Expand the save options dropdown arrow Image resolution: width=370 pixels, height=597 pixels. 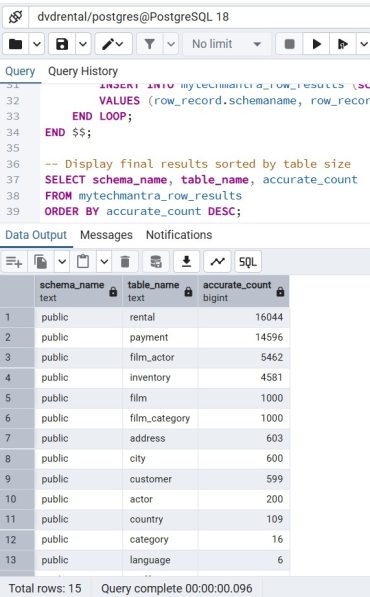[x=83, y=44]
